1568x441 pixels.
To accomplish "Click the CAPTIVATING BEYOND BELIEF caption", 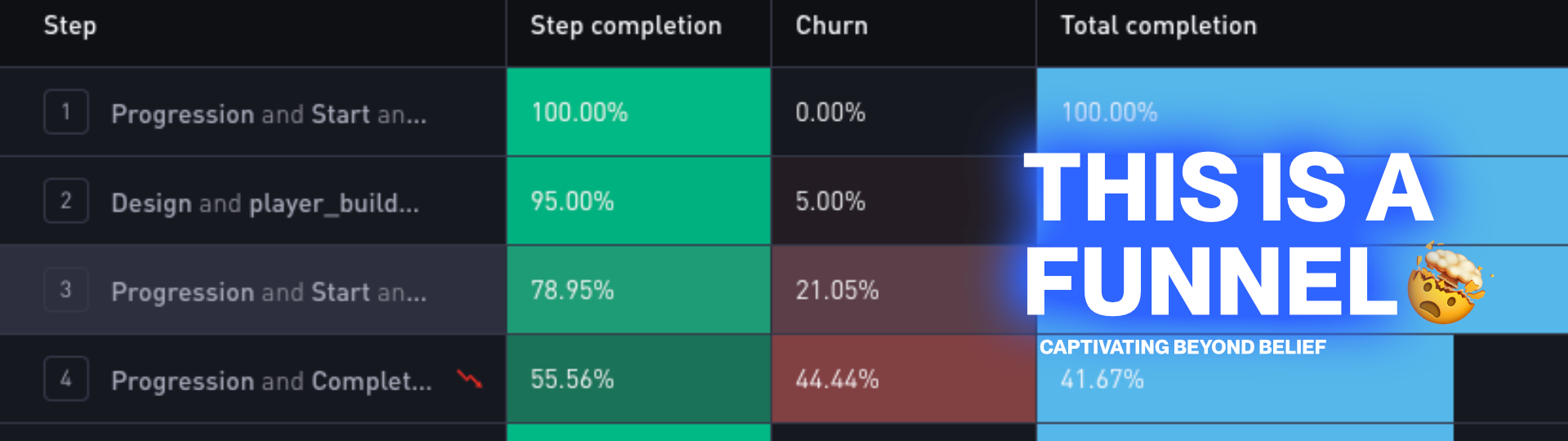I will coord(1182,347).
